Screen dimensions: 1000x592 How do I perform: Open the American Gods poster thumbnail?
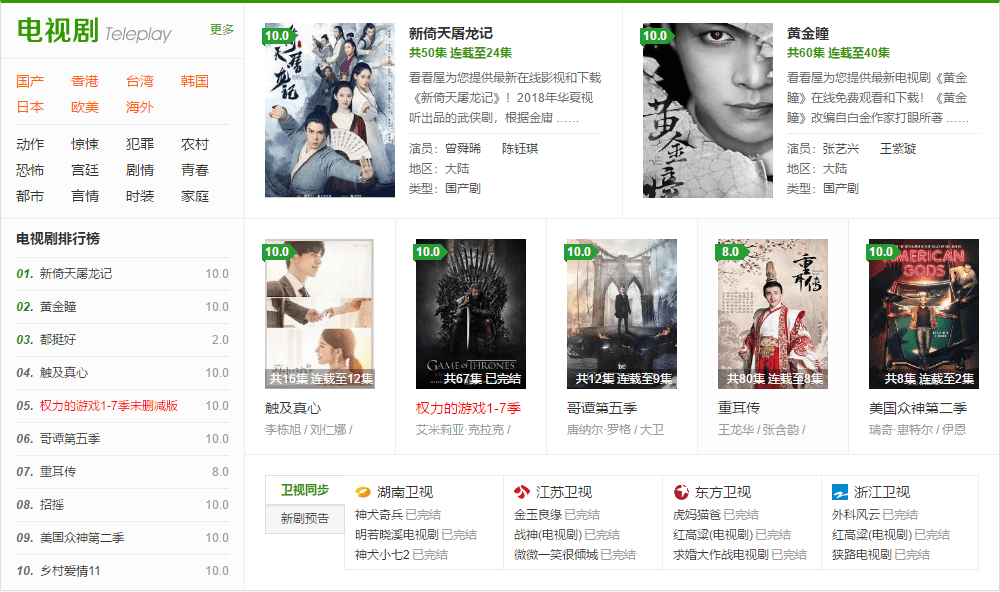click(923, 314)
